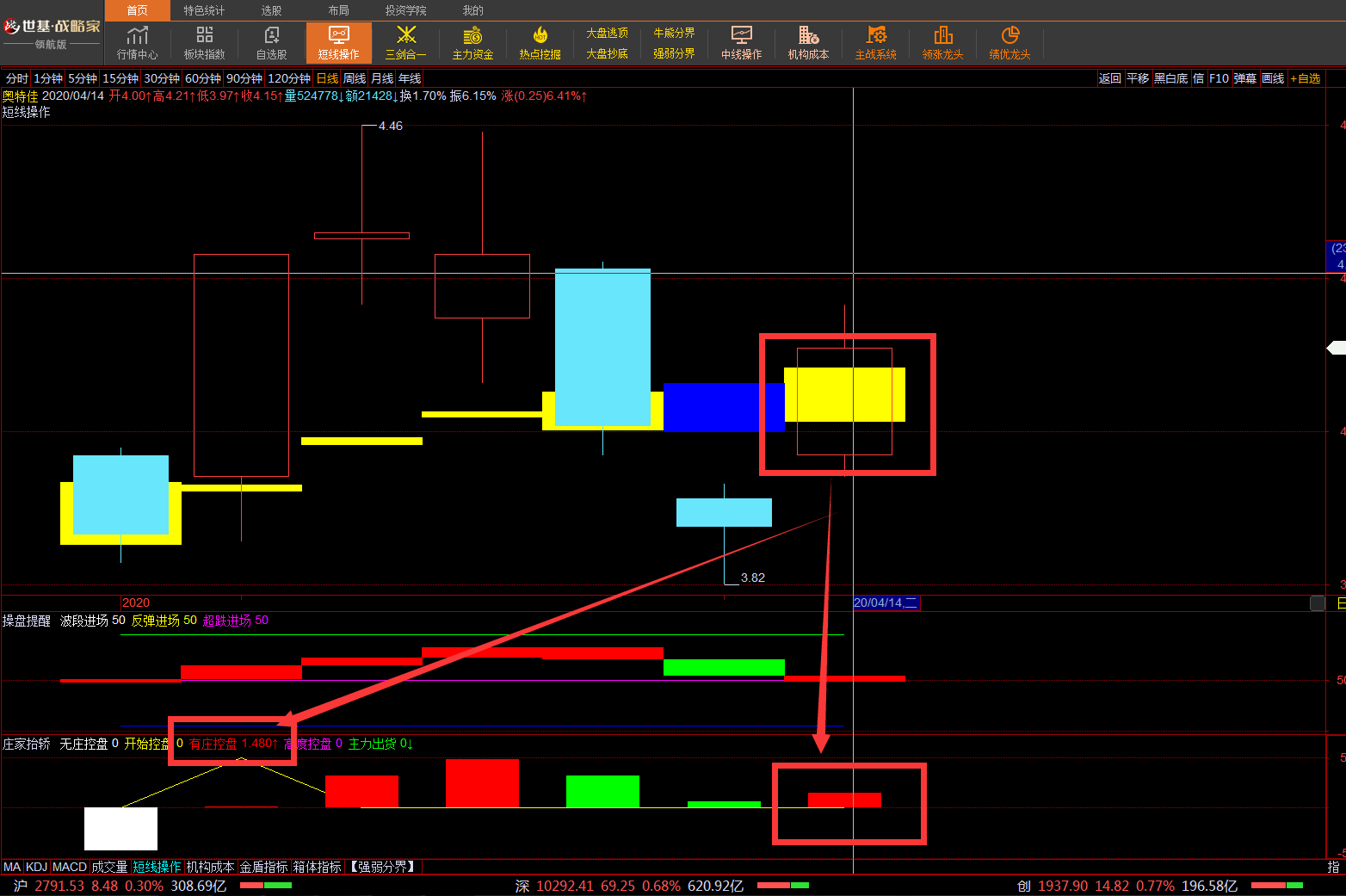This screenshot has width=1346, height=896.
Task: Click stock name 奥特佳 label
Action: pyautogui.click(x=20, y=96)
